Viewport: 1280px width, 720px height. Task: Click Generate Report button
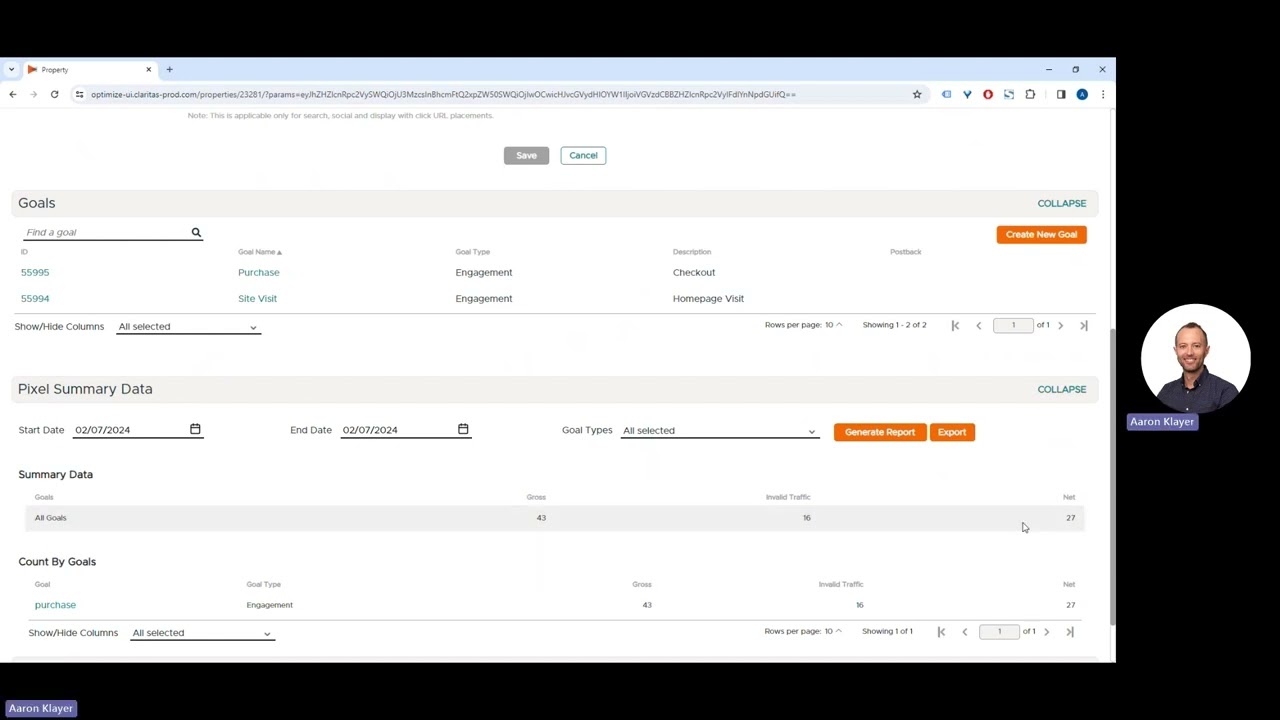click(x=880, y=432)
